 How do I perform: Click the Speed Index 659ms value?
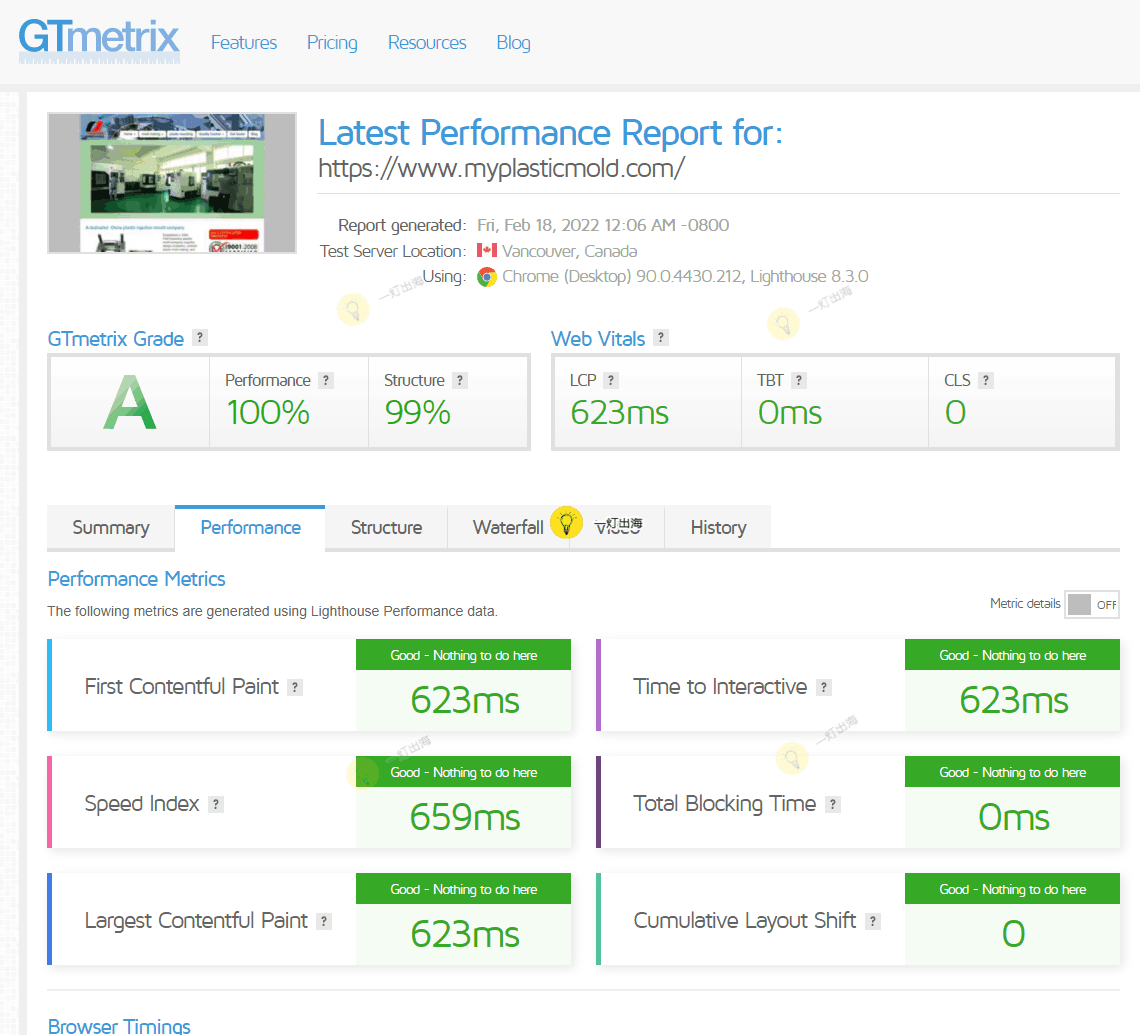465,818
